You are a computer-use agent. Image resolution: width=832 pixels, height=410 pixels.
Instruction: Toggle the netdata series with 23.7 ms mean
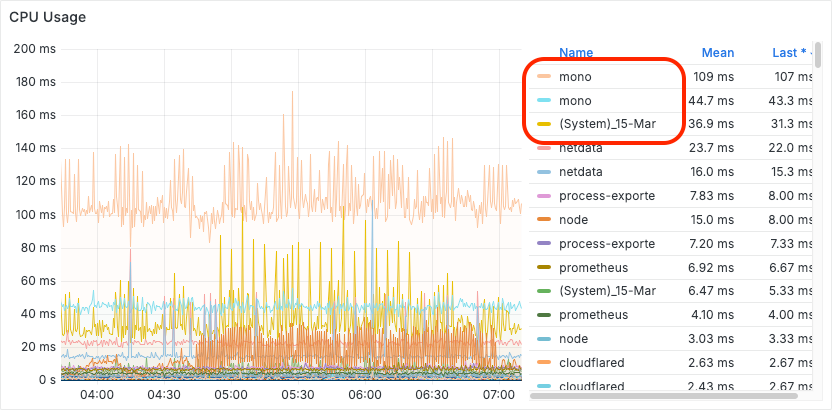[580, 149]
